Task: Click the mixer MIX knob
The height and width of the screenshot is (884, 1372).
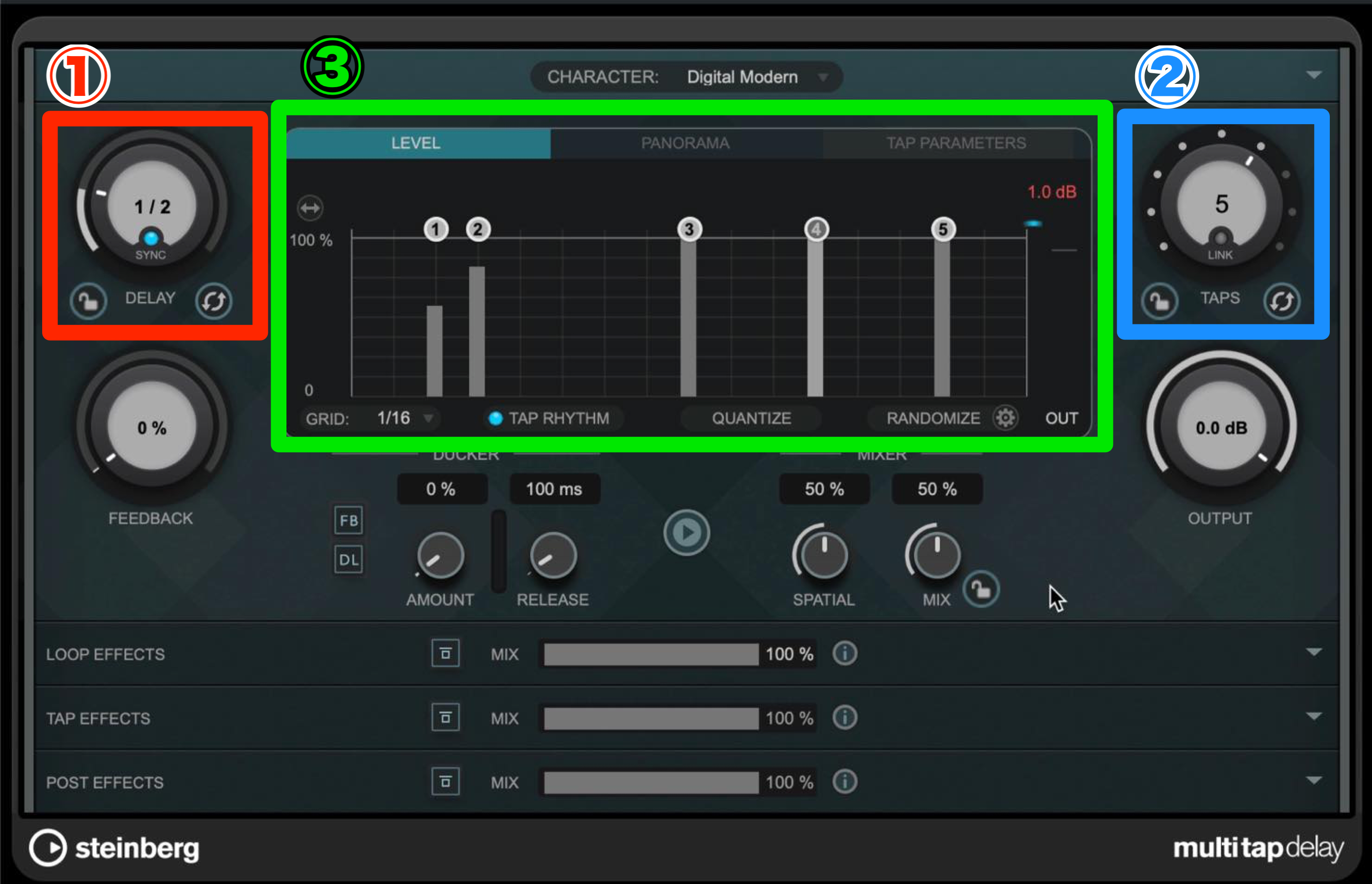Action: (x=936, y=555)
